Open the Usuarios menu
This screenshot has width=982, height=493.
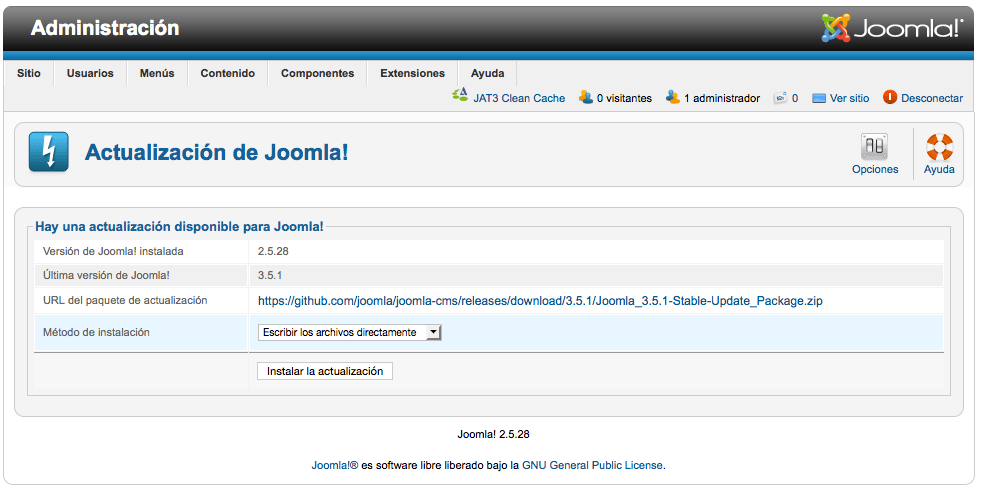(x=90, y=73)
